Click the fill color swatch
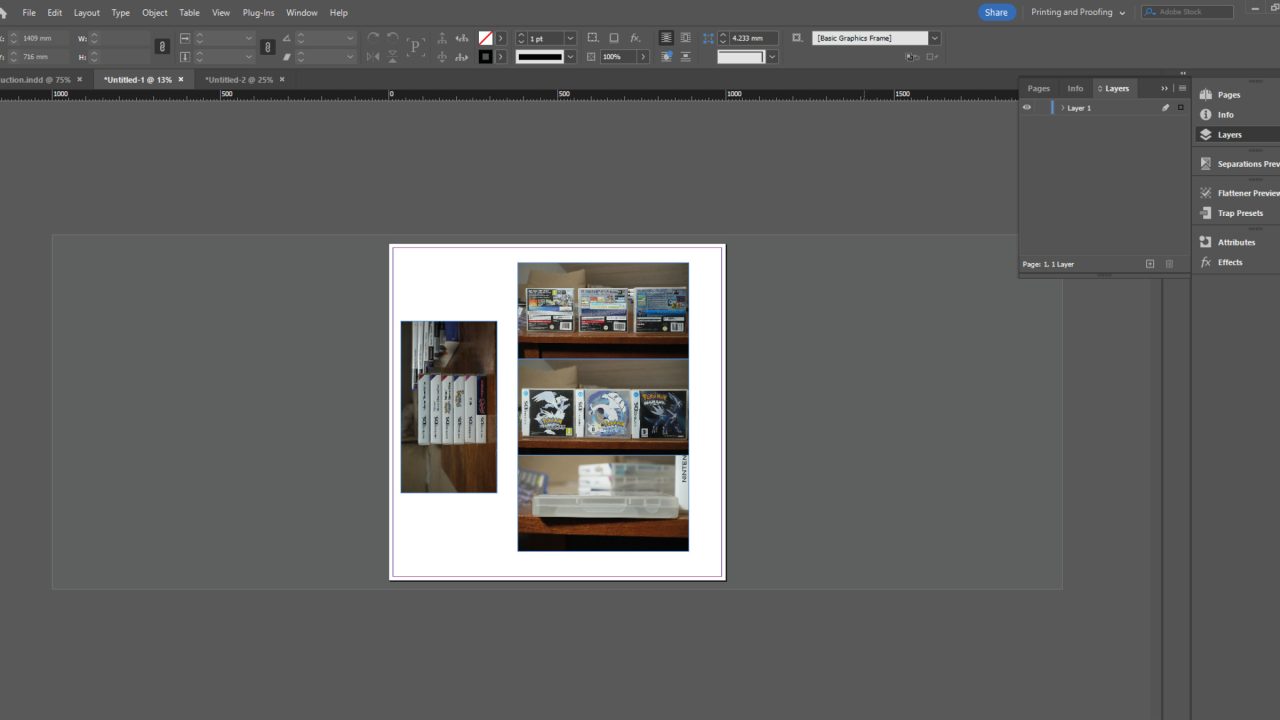Image resolution: width=1280 pixels, height=720 pixels. 485,38
